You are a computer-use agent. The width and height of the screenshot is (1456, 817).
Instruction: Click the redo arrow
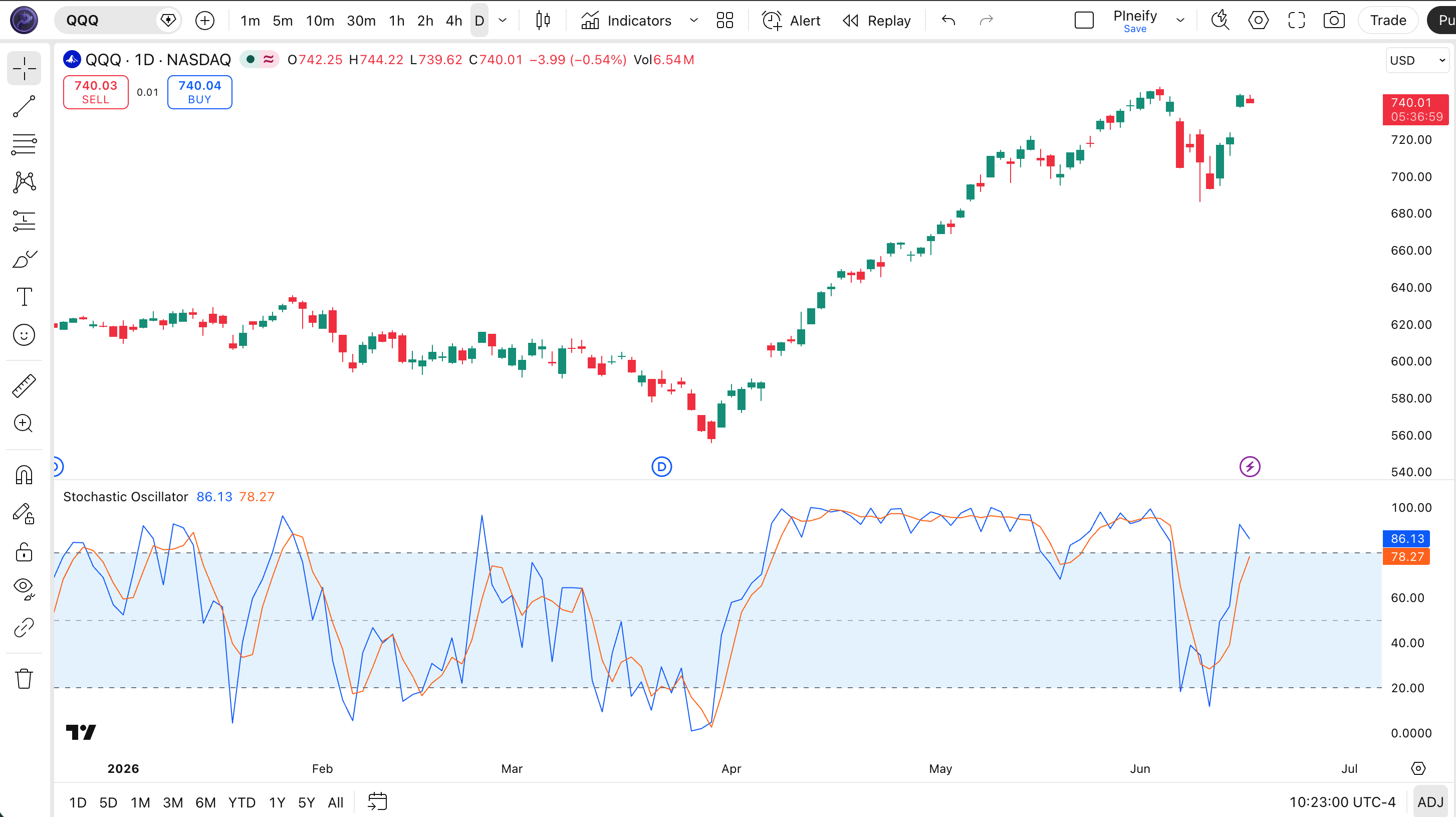[987, 21]
